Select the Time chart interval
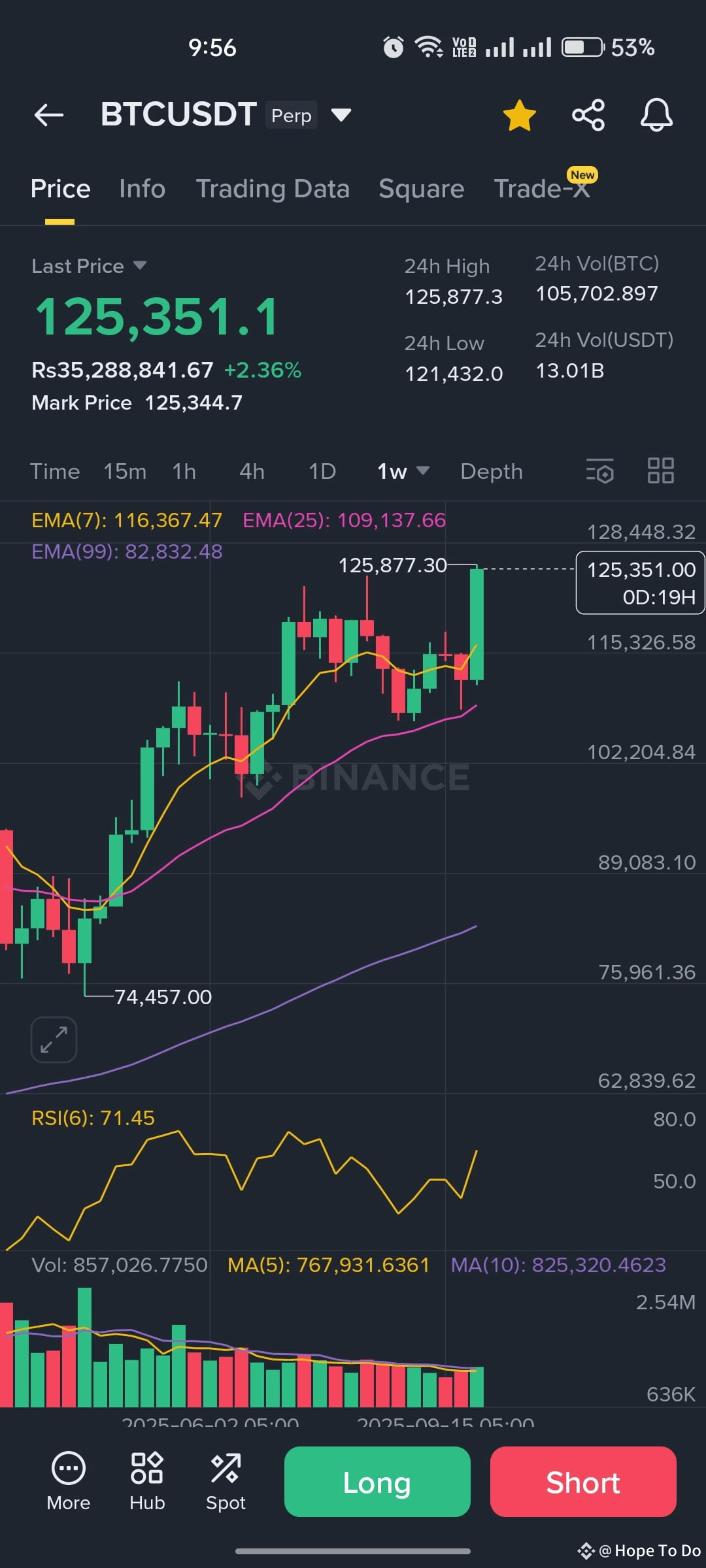Viewport: 706px width, 1568px height. coord(55,471)
